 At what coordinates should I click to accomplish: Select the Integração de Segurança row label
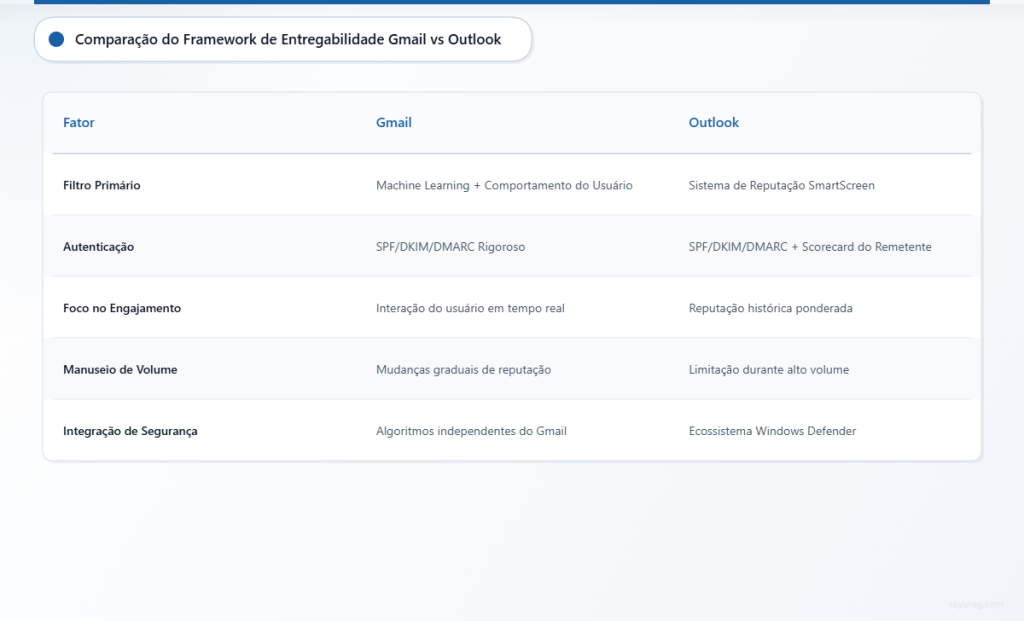click(x=129, y=431)
